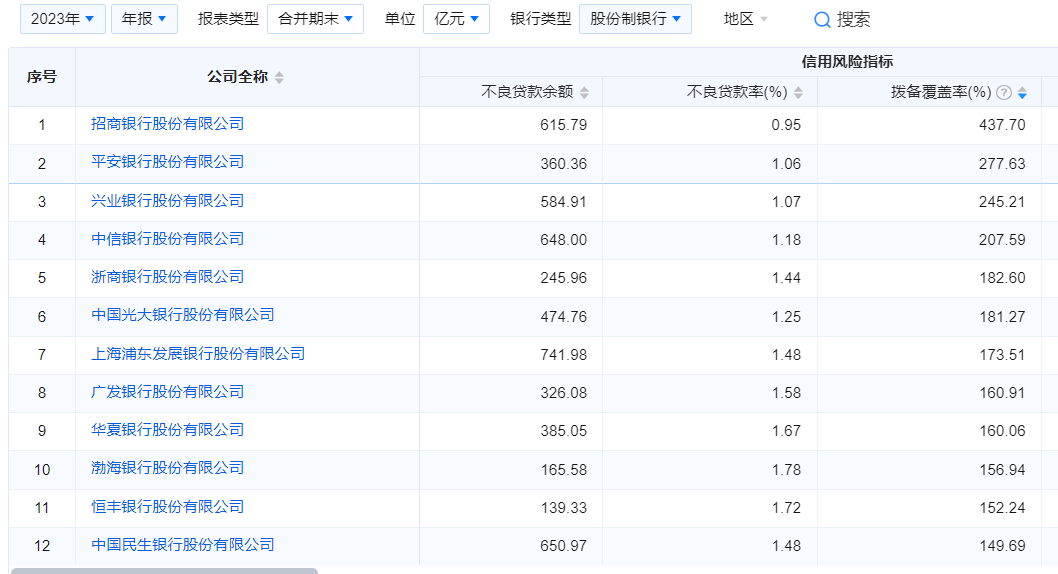Expand the 合并期末 report type dropdown
Viewport: 1058px width, 574px height.
(x=315, y=19)
